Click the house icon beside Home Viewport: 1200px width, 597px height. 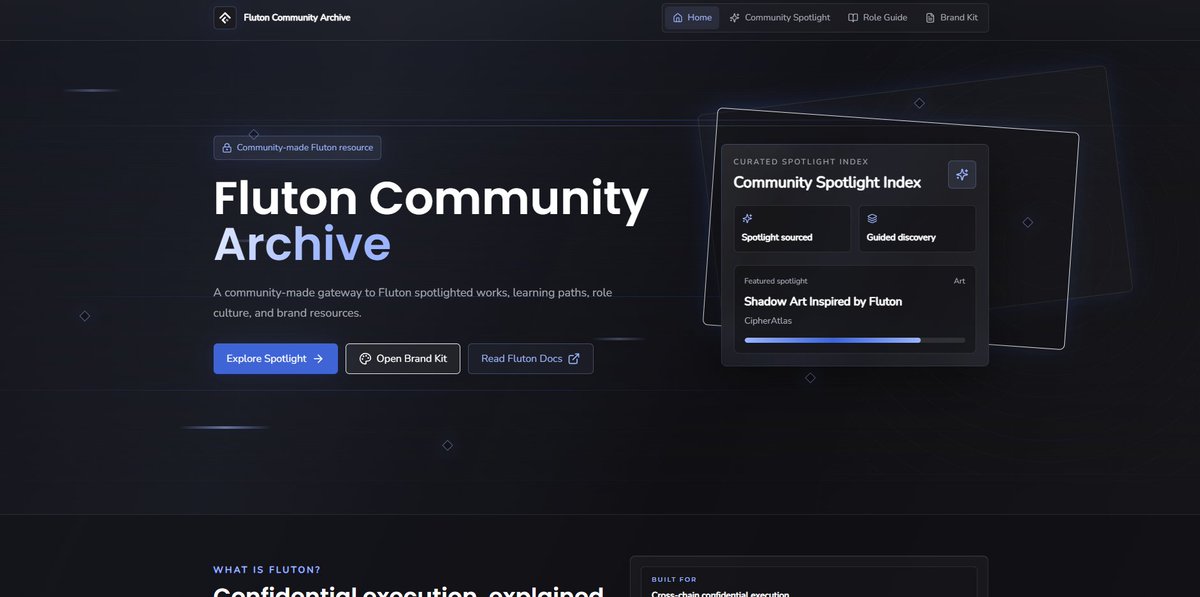[x=678, y=18]
